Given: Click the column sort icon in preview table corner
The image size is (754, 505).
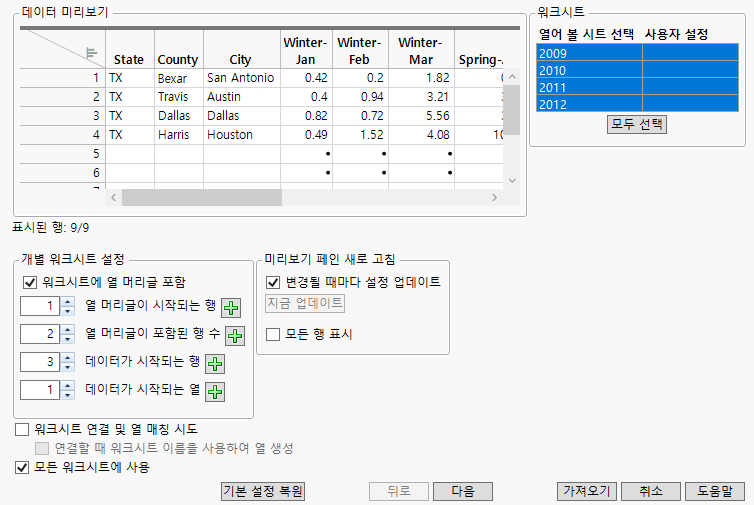Looking at the screenshot, I should [91, 53].
